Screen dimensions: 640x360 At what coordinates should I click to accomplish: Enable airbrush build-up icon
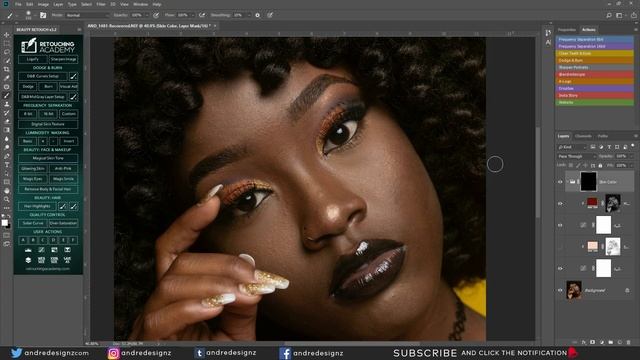pos(202,15)
